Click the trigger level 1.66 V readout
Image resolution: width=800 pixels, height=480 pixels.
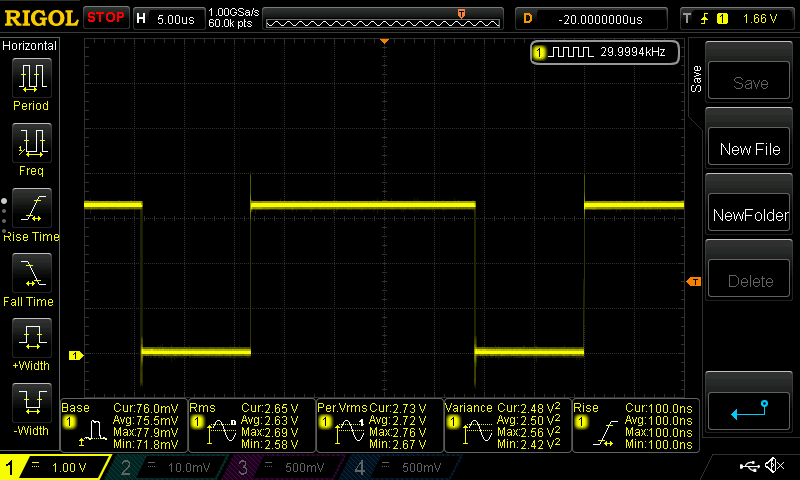(760, 19)
